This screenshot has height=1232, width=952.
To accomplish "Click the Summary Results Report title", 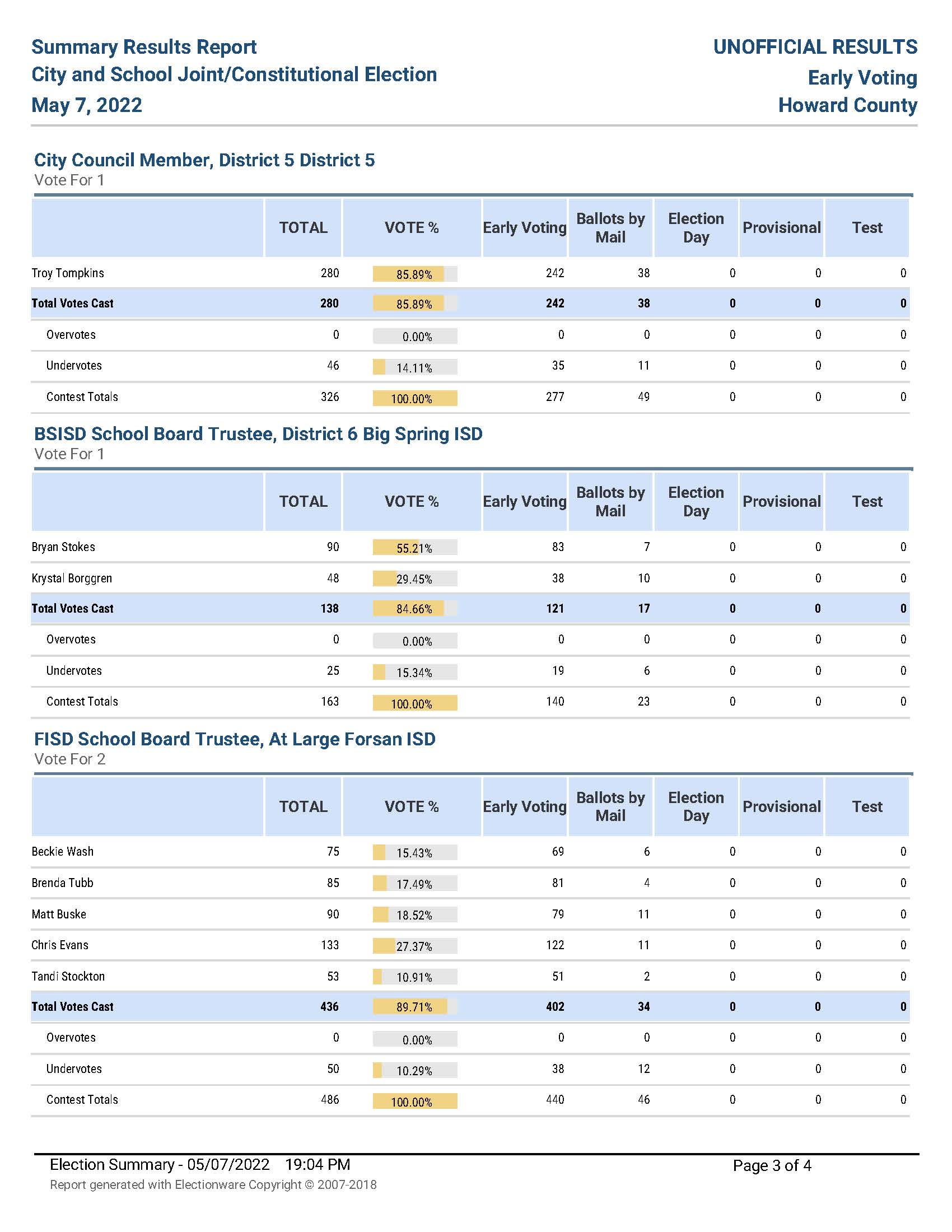I will coord(144,47).
